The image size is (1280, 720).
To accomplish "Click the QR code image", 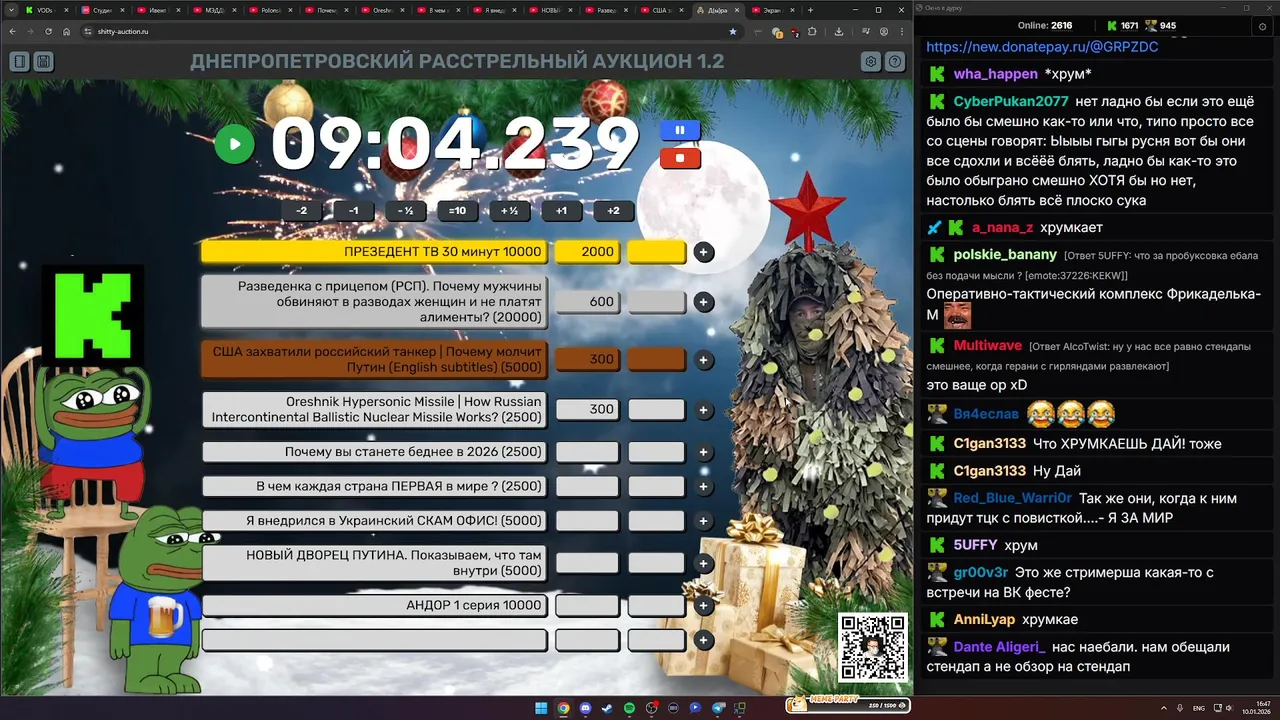I will (x=873, y=647).
